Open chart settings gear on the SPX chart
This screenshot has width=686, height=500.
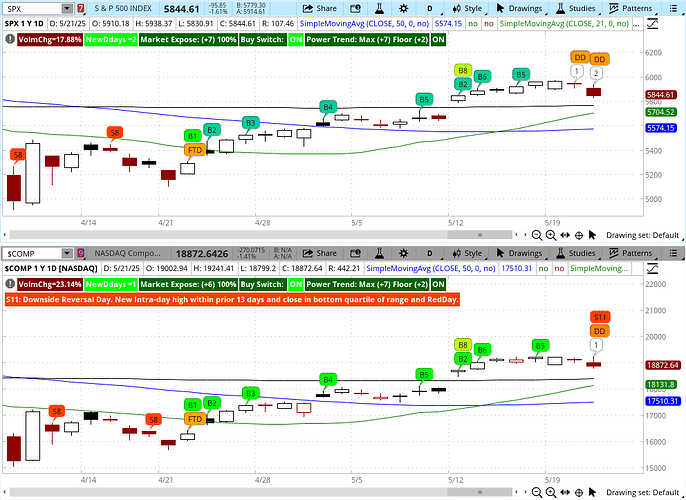(x=404, y=8)
